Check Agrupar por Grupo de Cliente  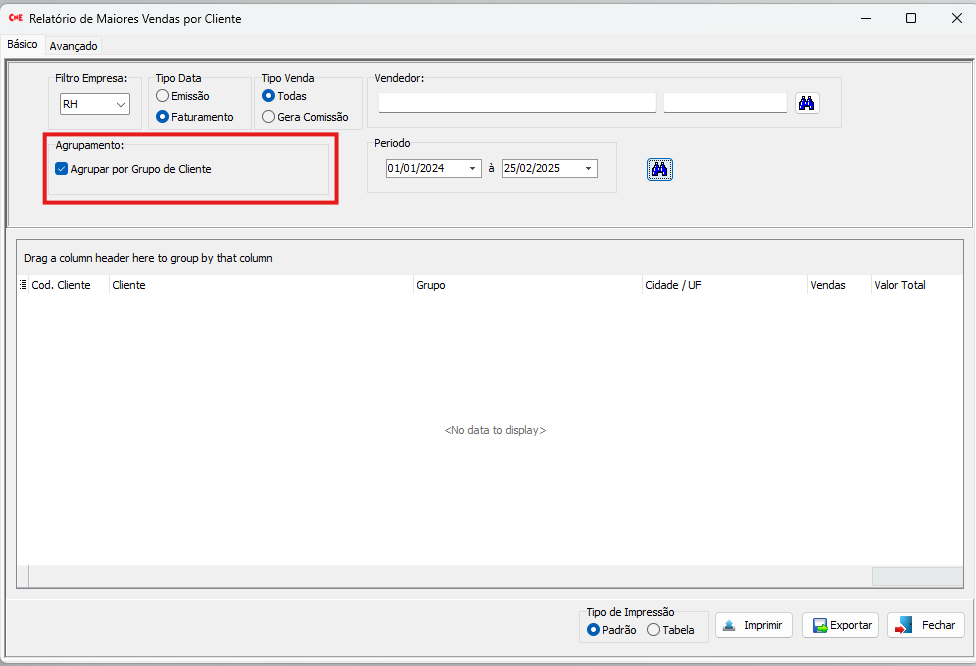click(62, 169)
